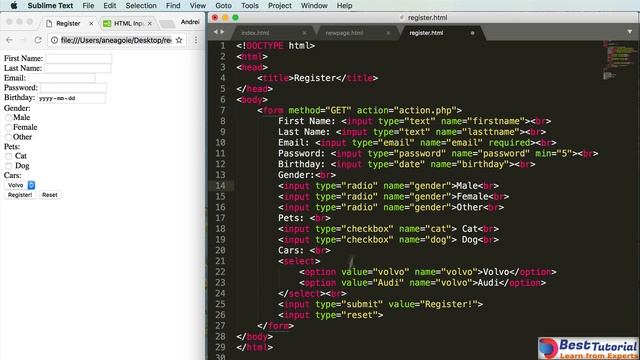
Task: Close the Register browser tab
Action: point(91,23)
